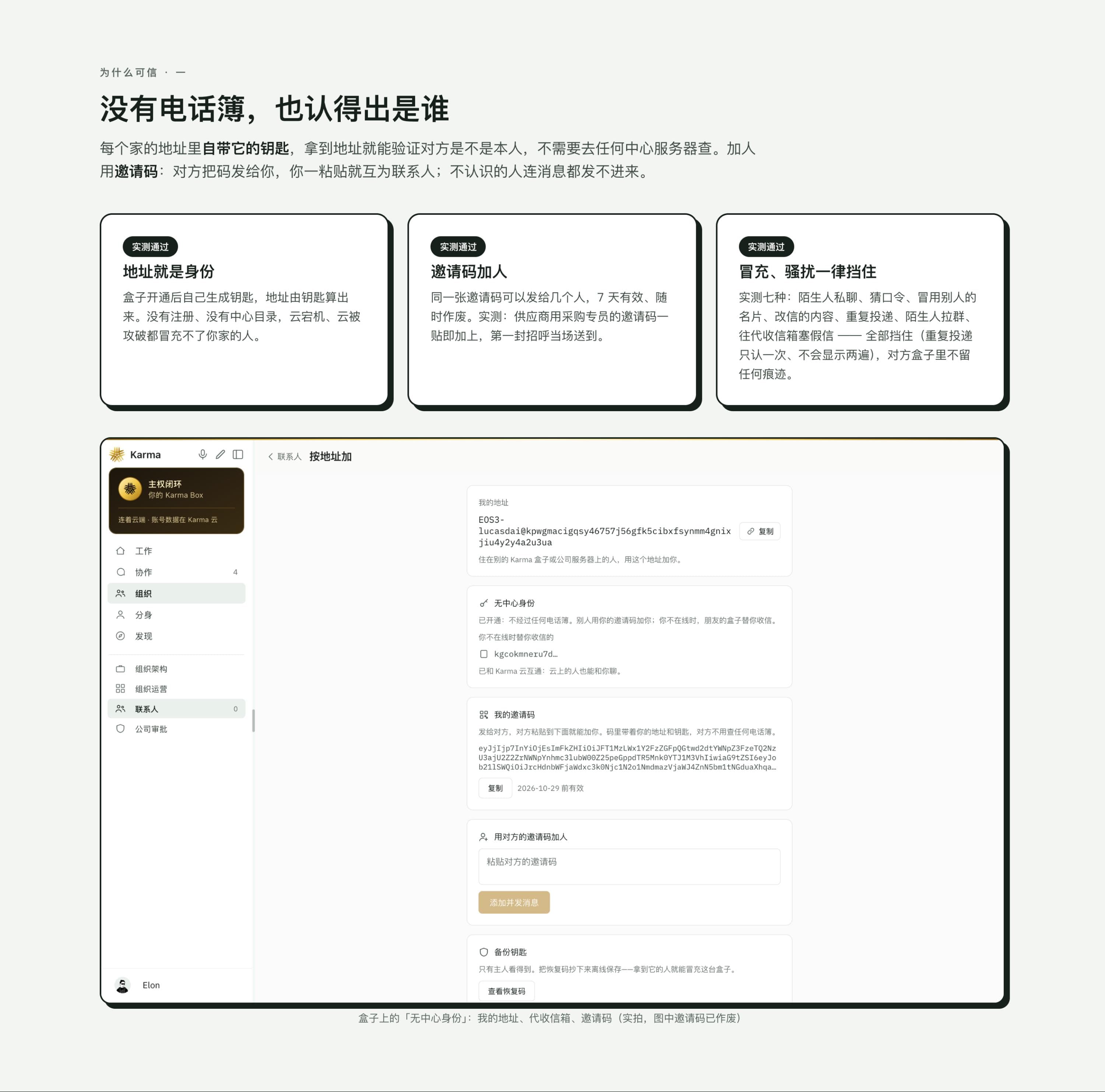
Task: Click the kgcokmneru7d… mailbox text
Action: (x=526, y=654)
